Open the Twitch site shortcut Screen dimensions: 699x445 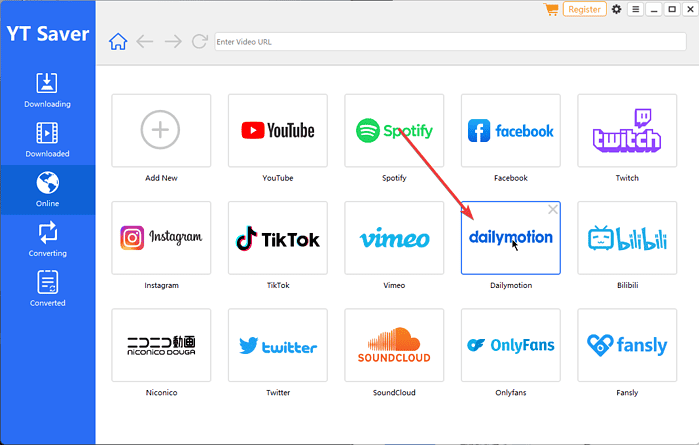627,130
